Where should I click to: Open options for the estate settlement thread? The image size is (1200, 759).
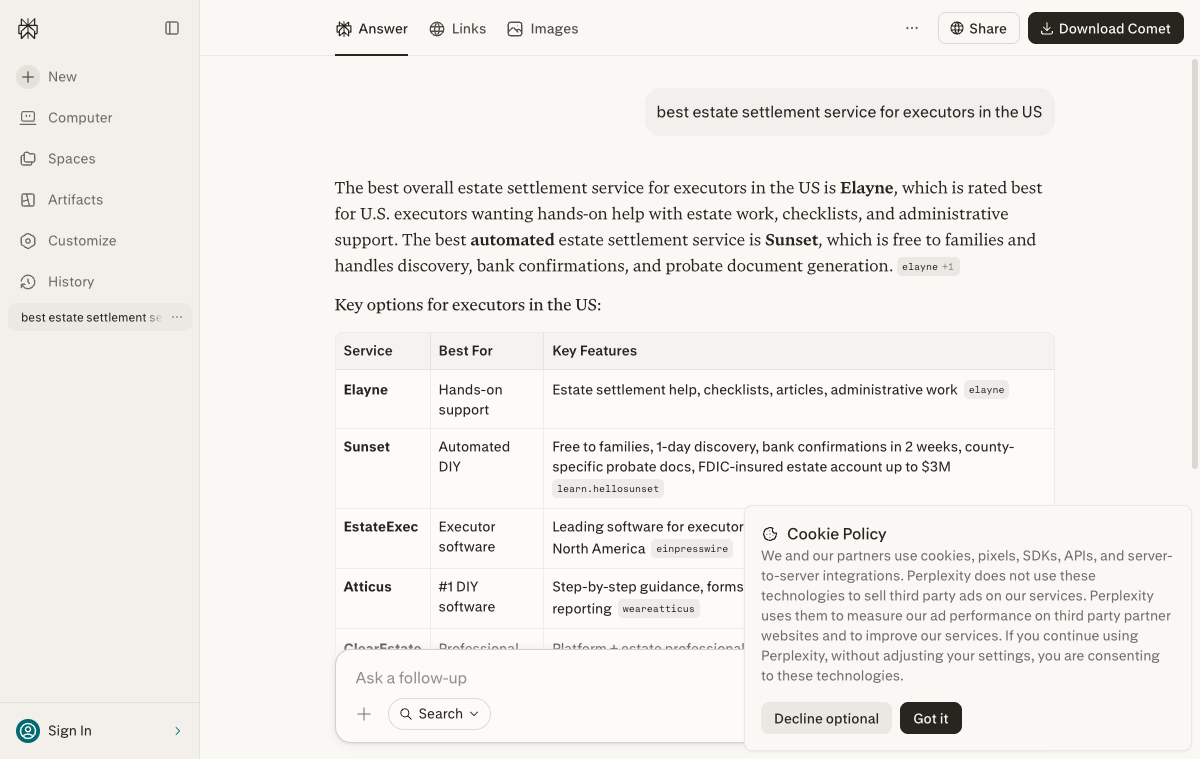(x=177, y=317)
